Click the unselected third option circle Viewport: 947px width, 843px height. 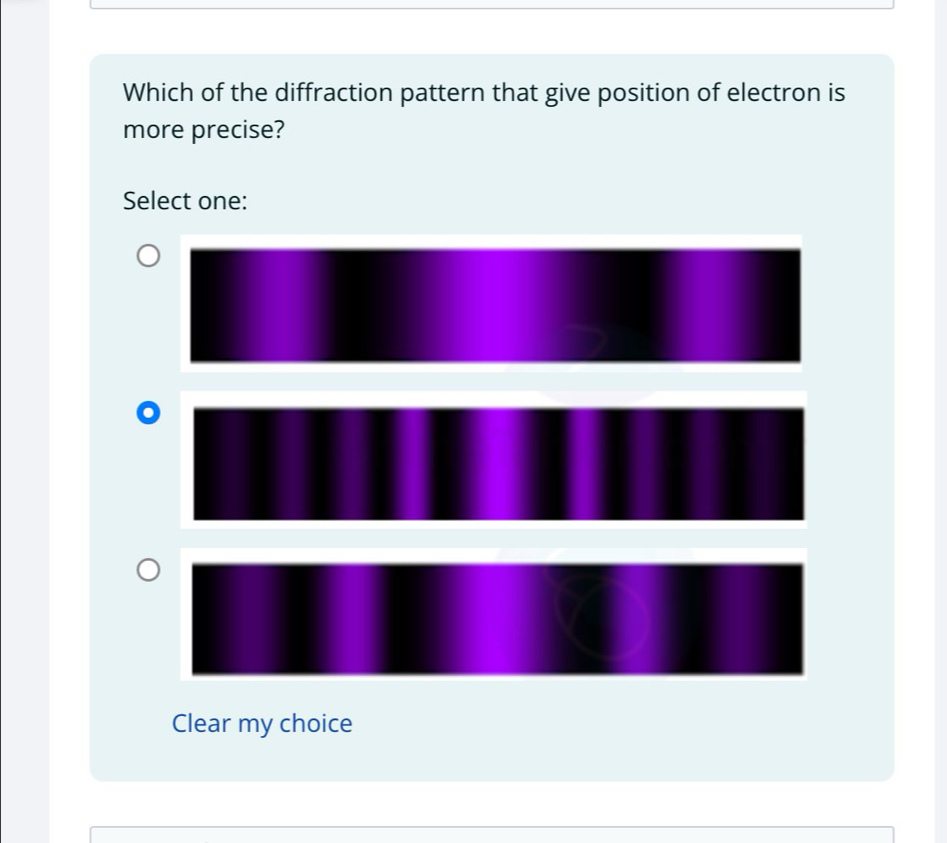[x=149, y=569]
